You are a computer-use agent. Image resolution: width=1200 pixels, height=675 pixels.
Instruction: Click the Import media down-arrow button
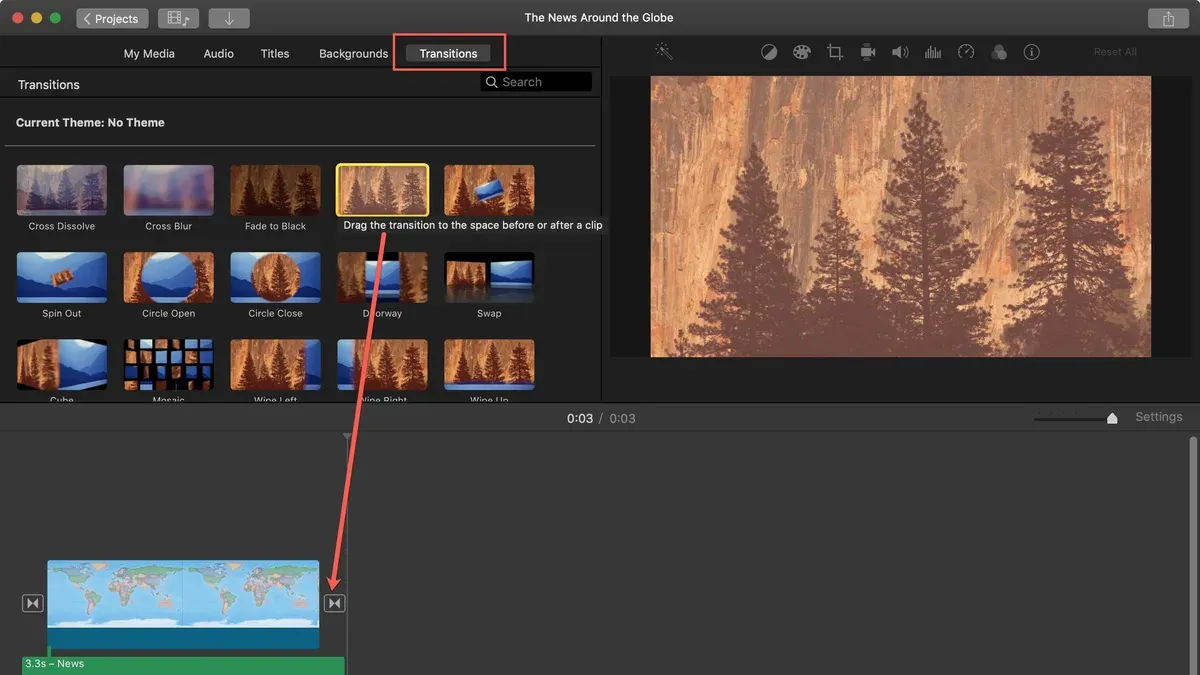click(x=229, y=18)
